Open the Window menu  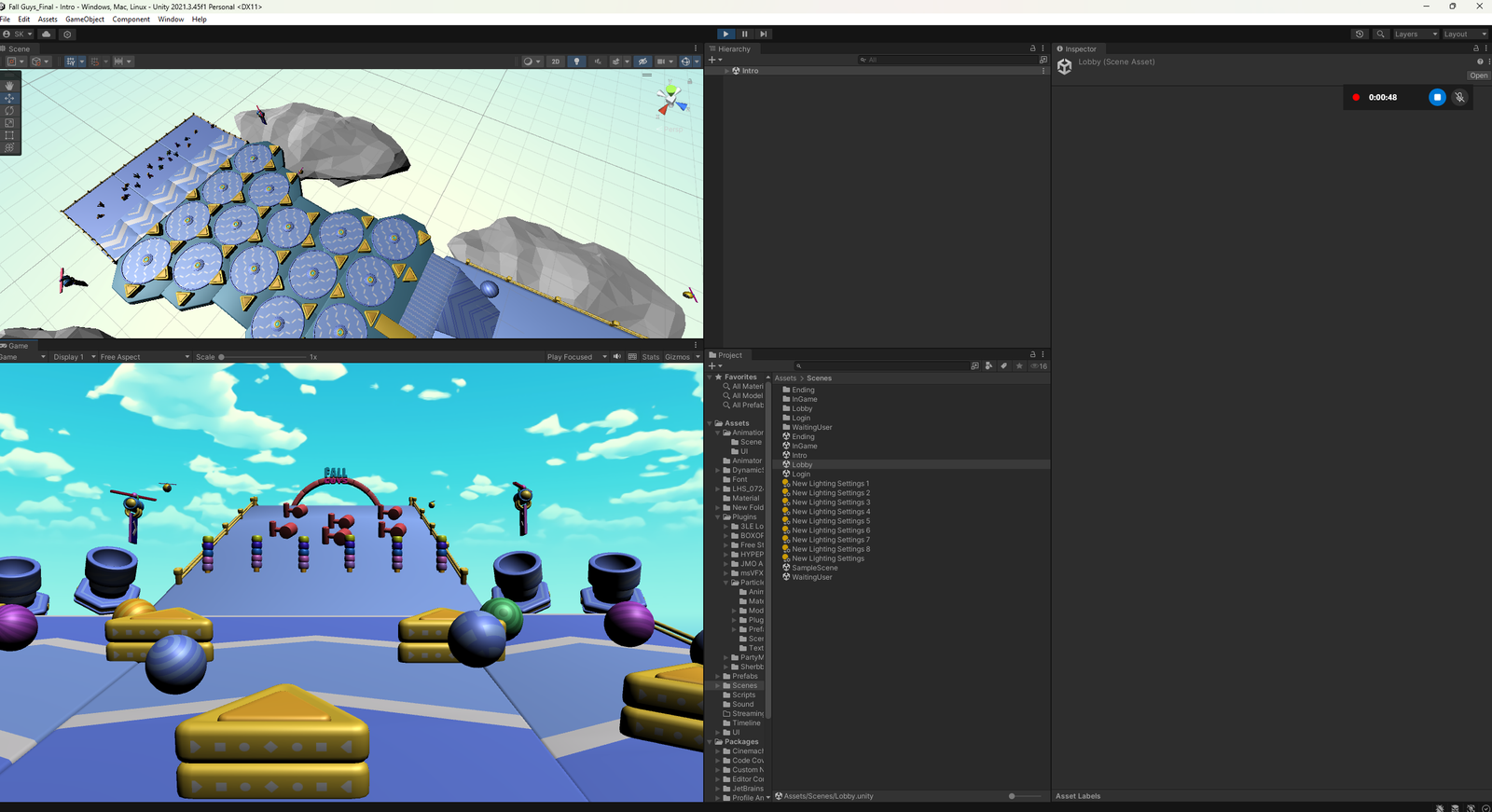(171, 20)
